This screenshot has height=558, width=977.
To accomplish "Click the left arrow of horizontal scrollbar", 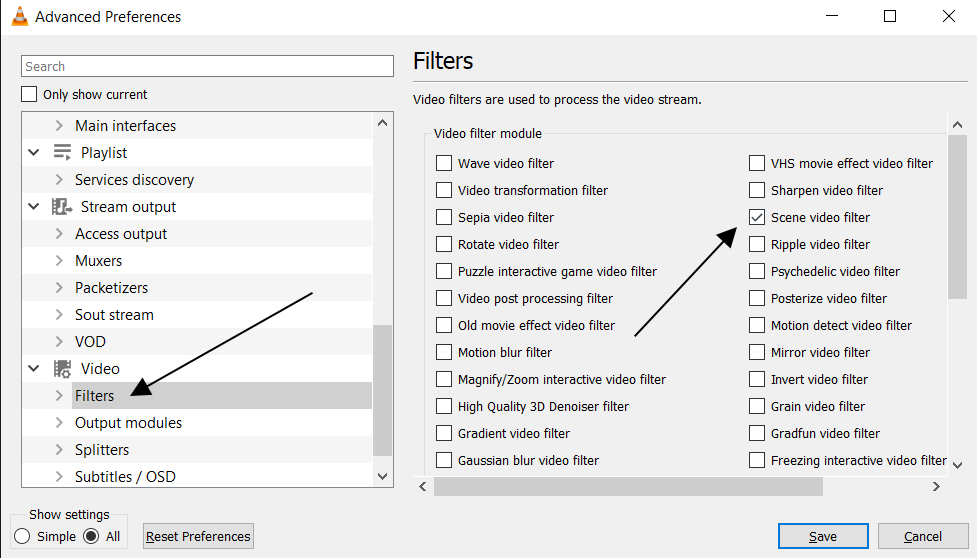I will [423, 486].
